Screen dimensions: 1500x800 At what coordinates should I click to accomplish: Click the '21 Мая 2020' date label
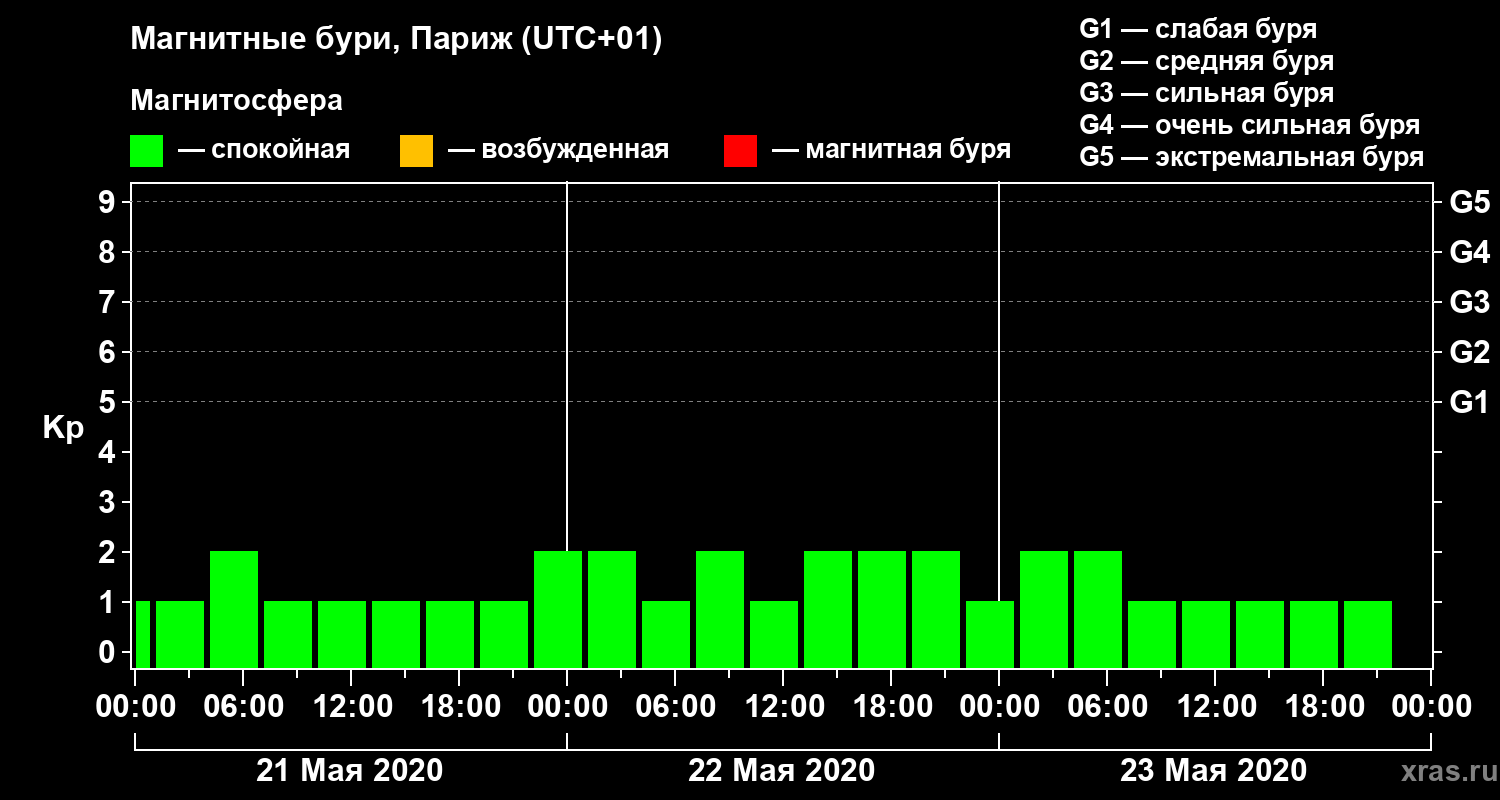[349, 771]
